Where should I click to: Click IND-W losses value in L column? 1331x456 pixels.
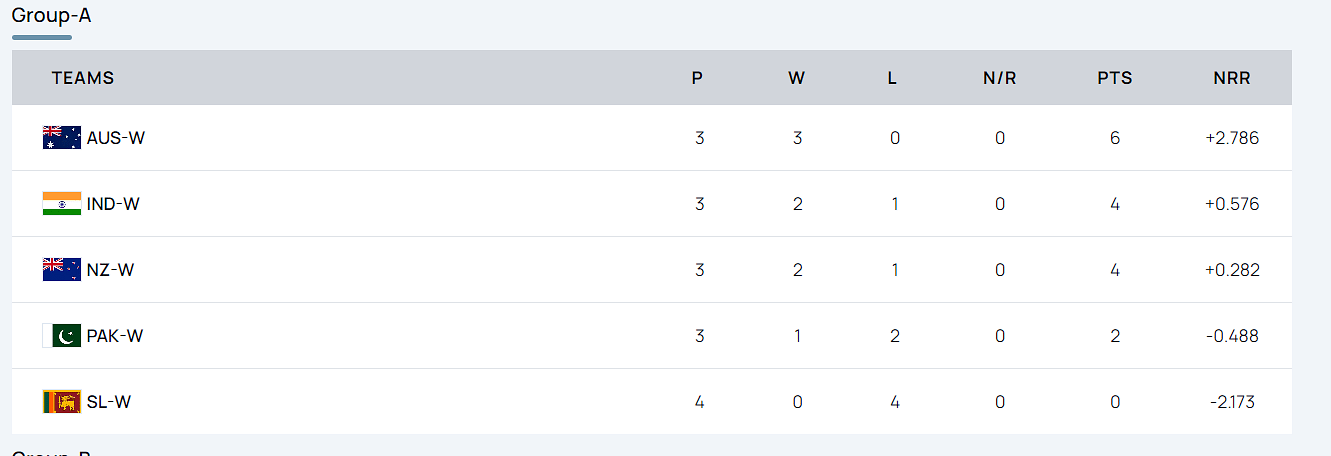coord(895,204)
